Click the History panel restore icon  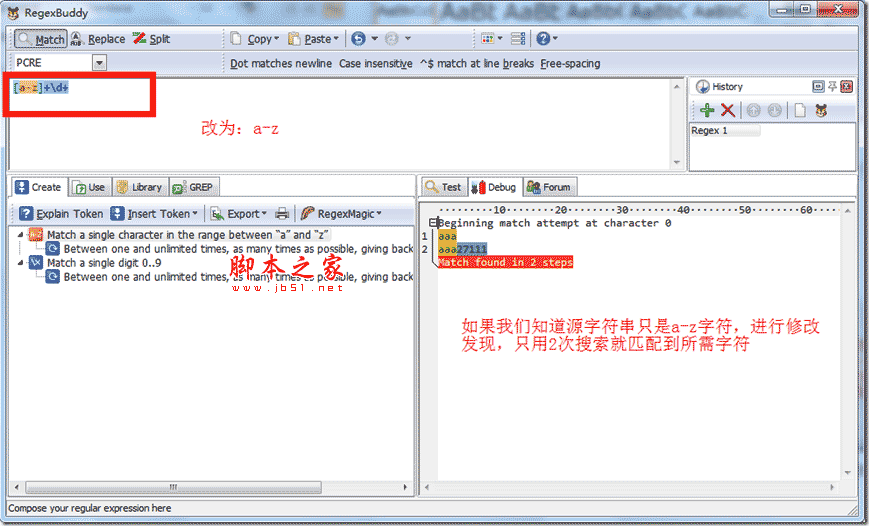[x=818, y=86]
